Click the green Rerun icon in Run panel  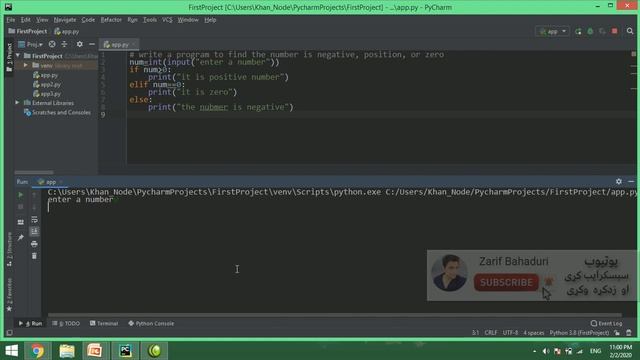pos(20,195)
